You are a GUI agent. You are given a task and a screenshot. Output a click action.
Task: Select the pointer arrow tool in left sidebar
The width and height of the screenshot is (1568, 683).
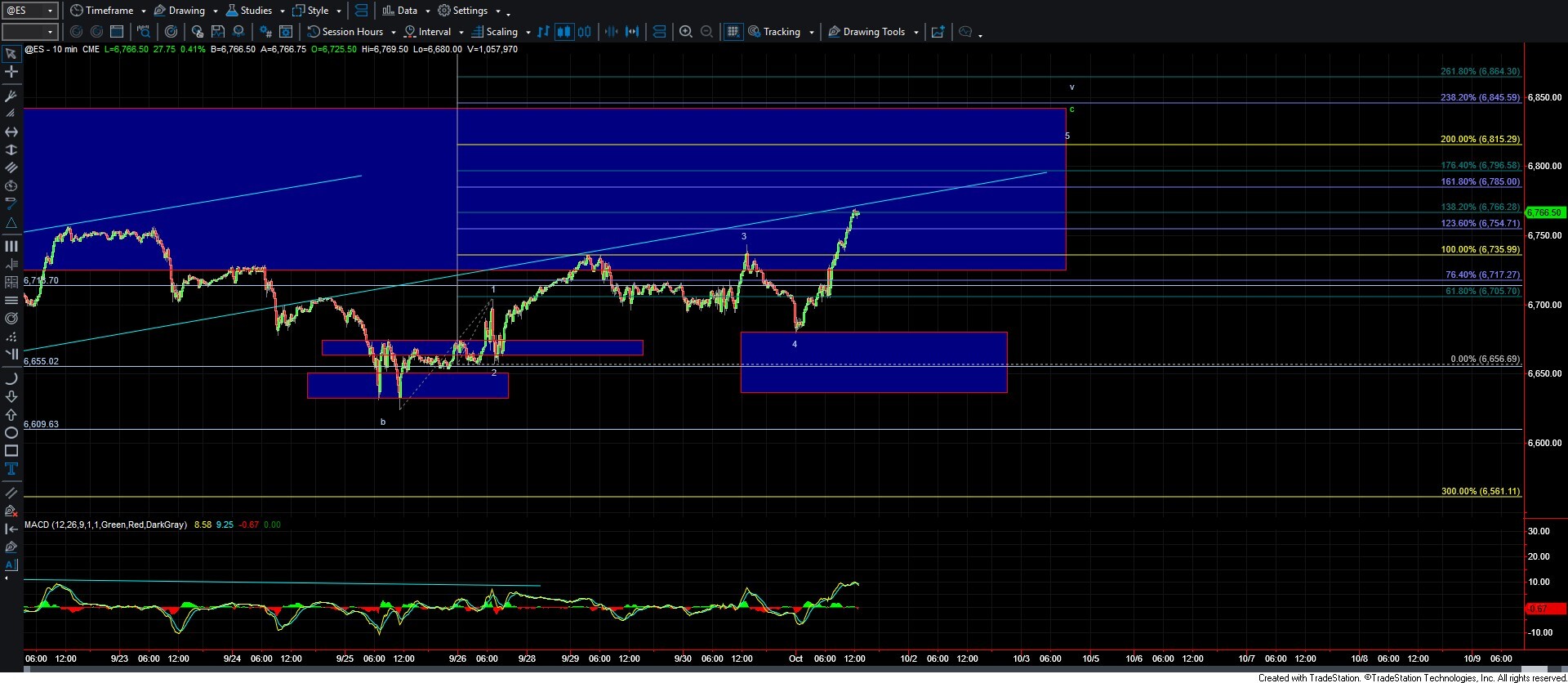click(x=11, y=54)
